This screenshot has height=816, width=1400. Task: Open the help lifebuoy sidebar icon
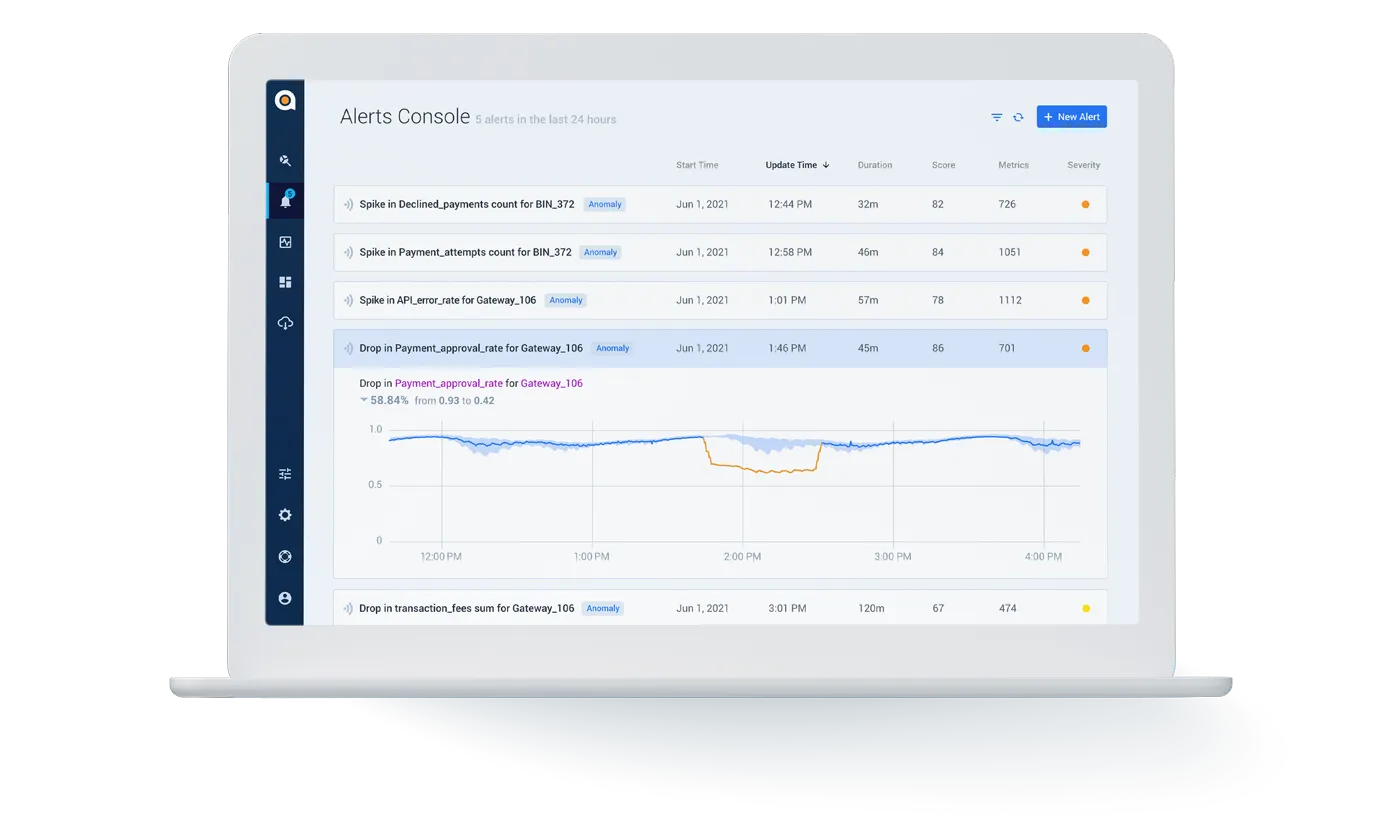[285, 557]
